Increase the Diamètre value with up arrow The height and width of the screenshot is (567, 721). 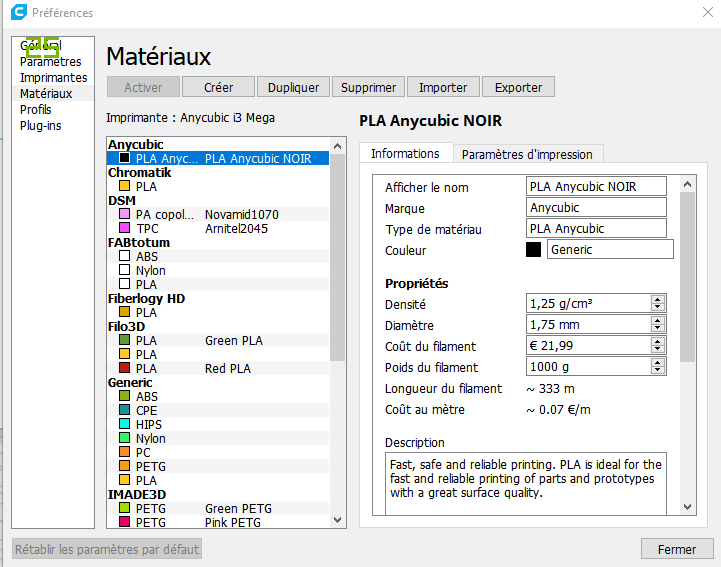pyautogui.click(x=658, y=321)
